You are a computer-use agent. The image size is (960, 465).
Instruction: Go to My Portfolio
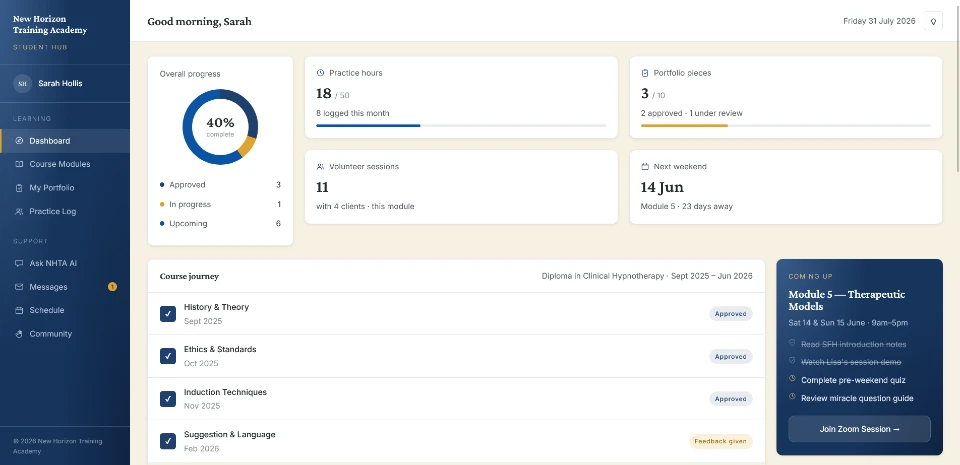tap(65, 188)
